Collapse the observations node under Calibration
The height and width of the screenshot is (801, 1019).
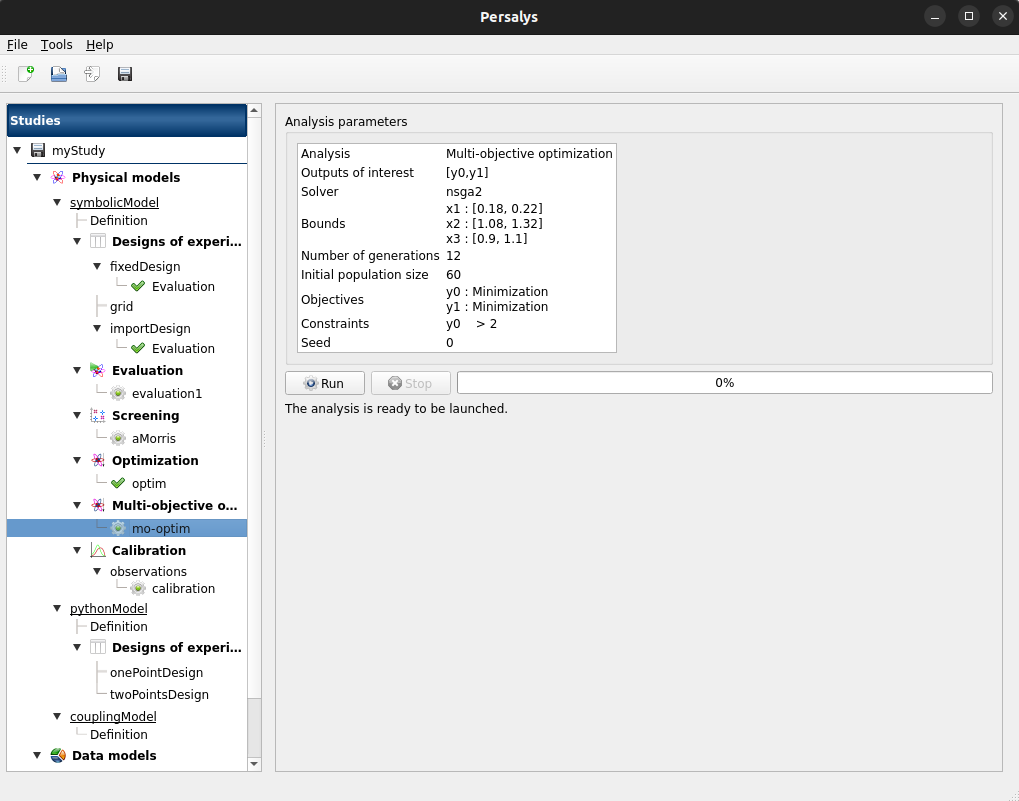point(97,572)
